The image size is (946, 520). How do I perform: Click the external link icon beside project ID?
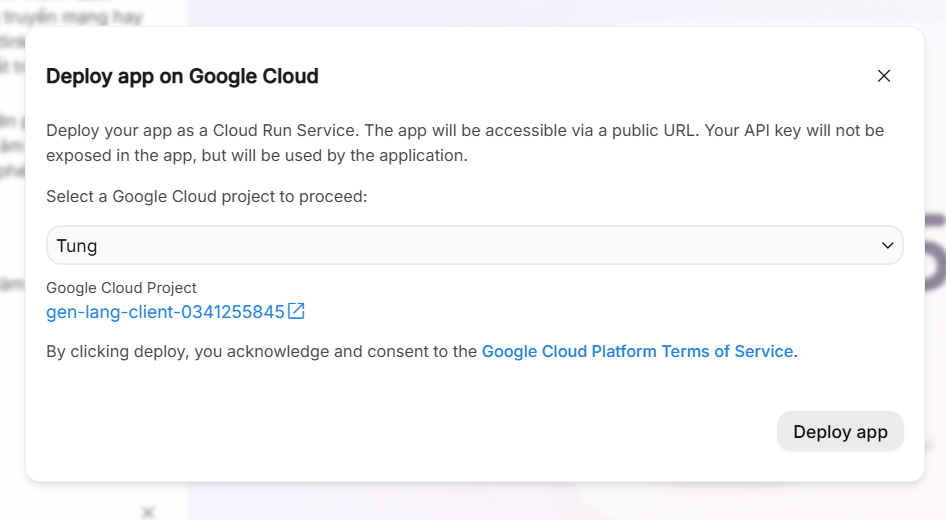[296, 311]
